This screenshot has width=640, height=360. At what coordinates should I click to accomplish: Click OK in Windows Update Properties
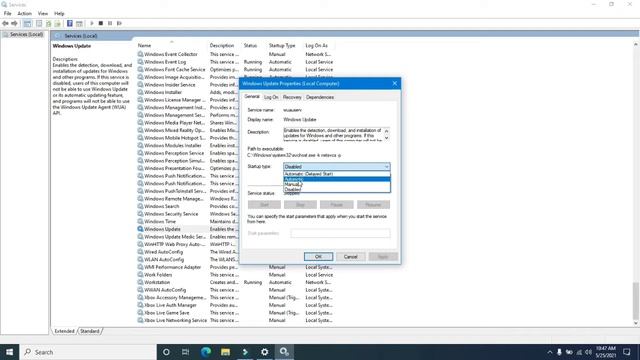click(318, 256)
